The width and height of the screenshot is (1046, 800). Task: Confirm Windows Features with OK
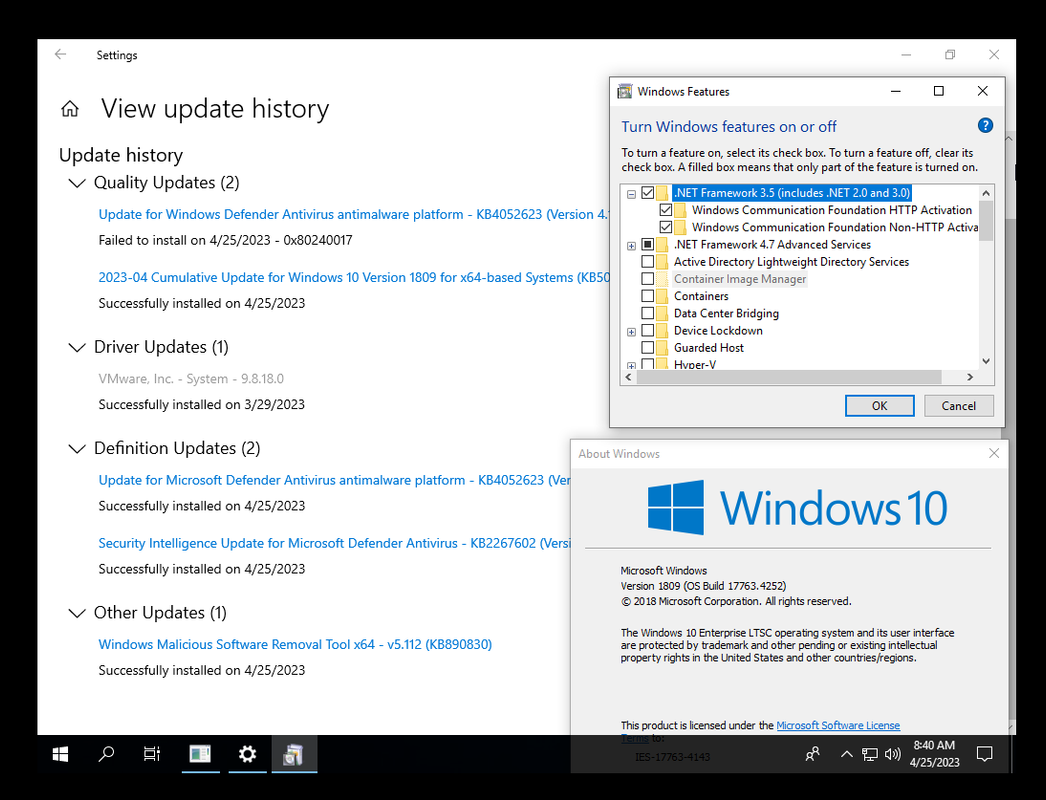(879, 406)
